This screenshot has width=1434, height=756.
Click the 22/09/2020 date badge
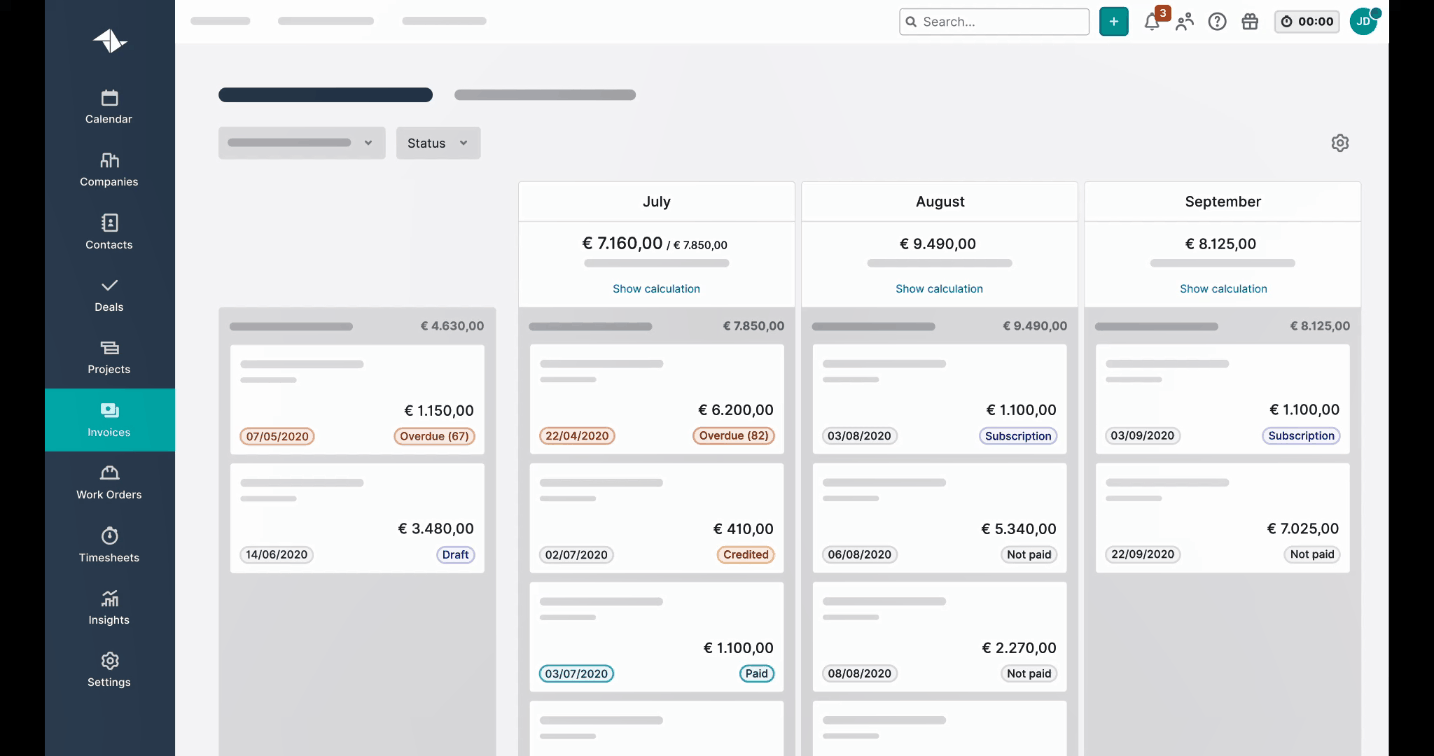(x=1142, y=555)
